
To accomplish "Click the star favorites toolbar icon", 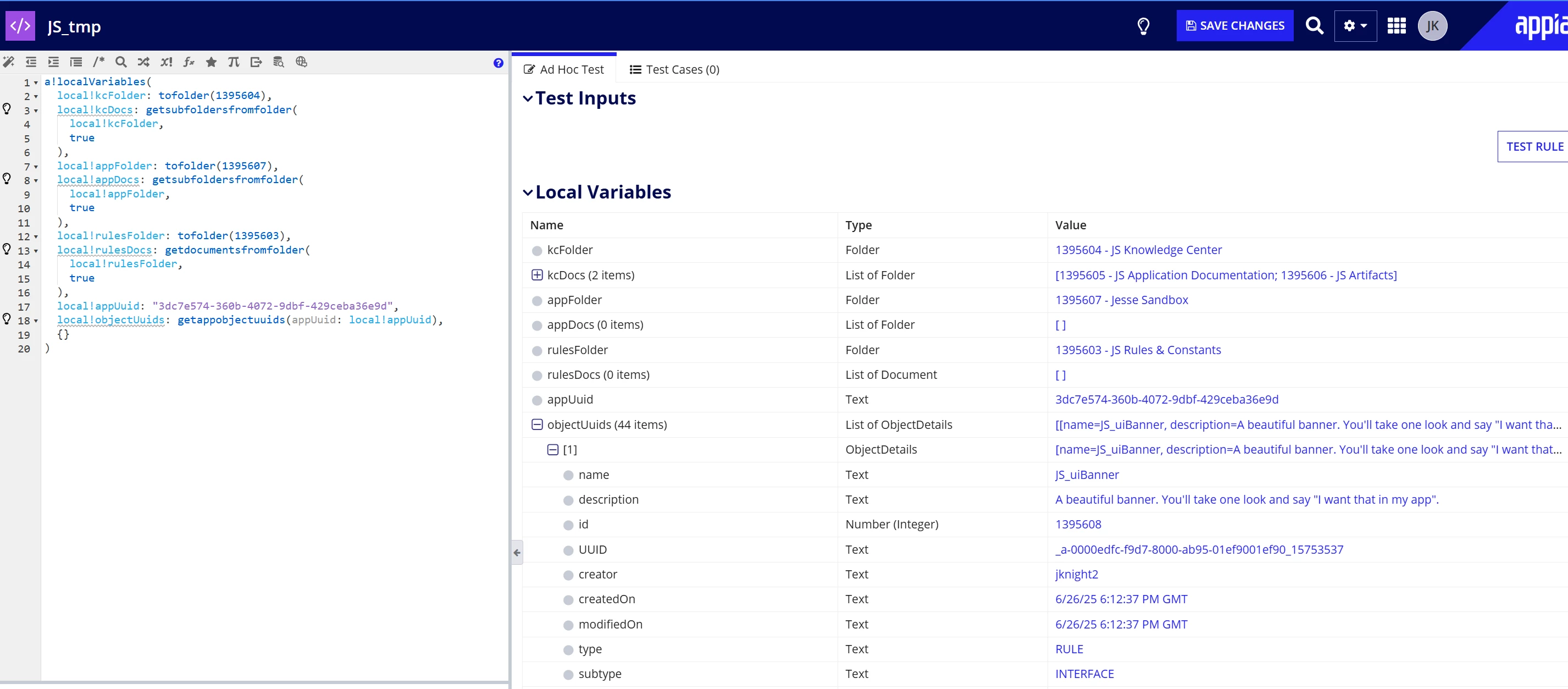I will click(211, 62).
